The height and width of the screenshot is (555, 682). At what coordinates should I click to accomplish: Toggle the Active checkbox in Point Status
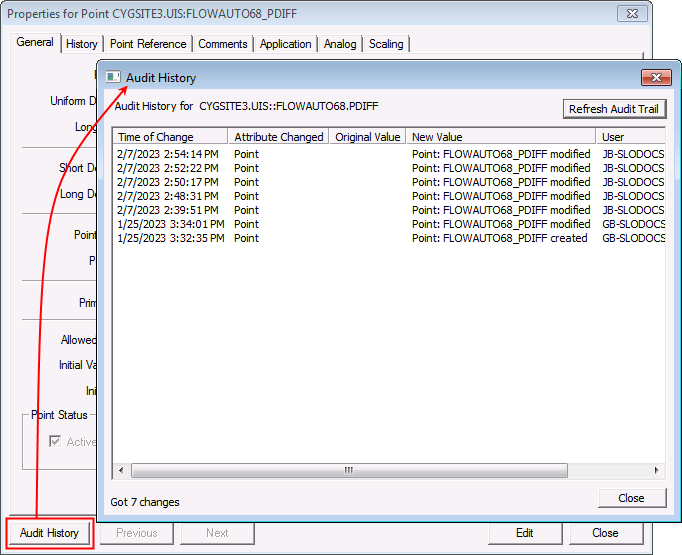[x=55, y=441]
